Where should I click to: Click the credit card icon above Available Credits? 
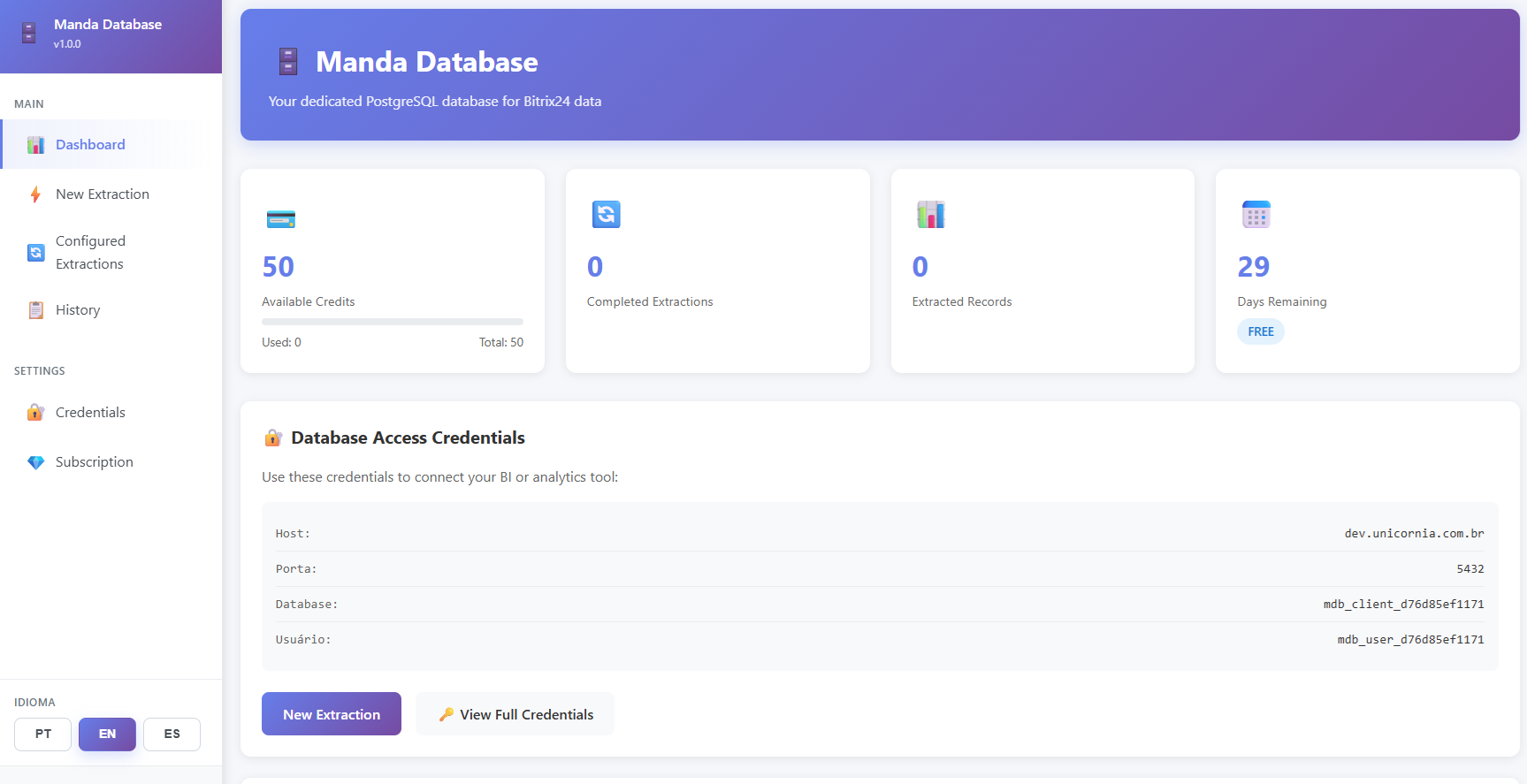(x=280, y=218)
